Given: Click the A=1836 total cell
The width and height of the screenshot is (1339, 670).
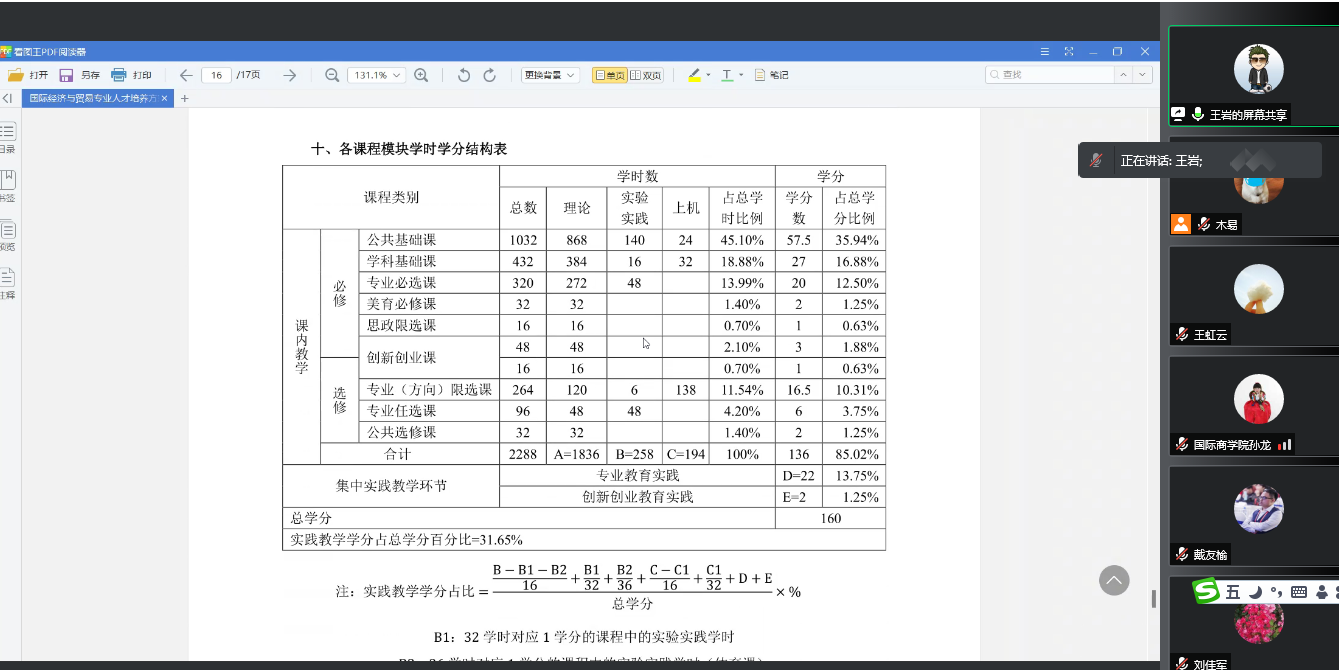Looking at the screenshot, I should tap(577, 454).
